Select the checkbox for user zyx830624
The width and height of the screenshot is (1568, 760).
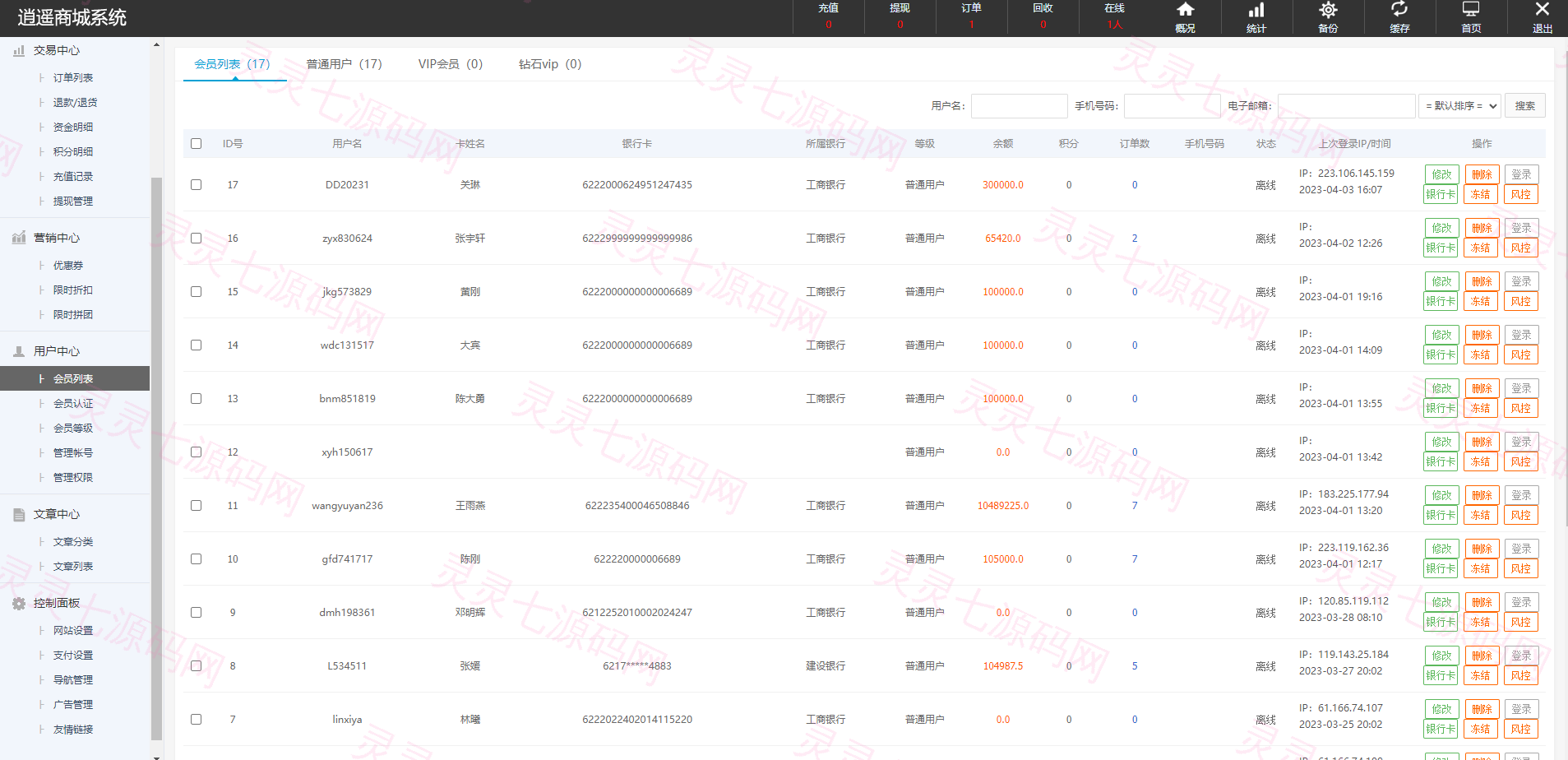point(196,238)
